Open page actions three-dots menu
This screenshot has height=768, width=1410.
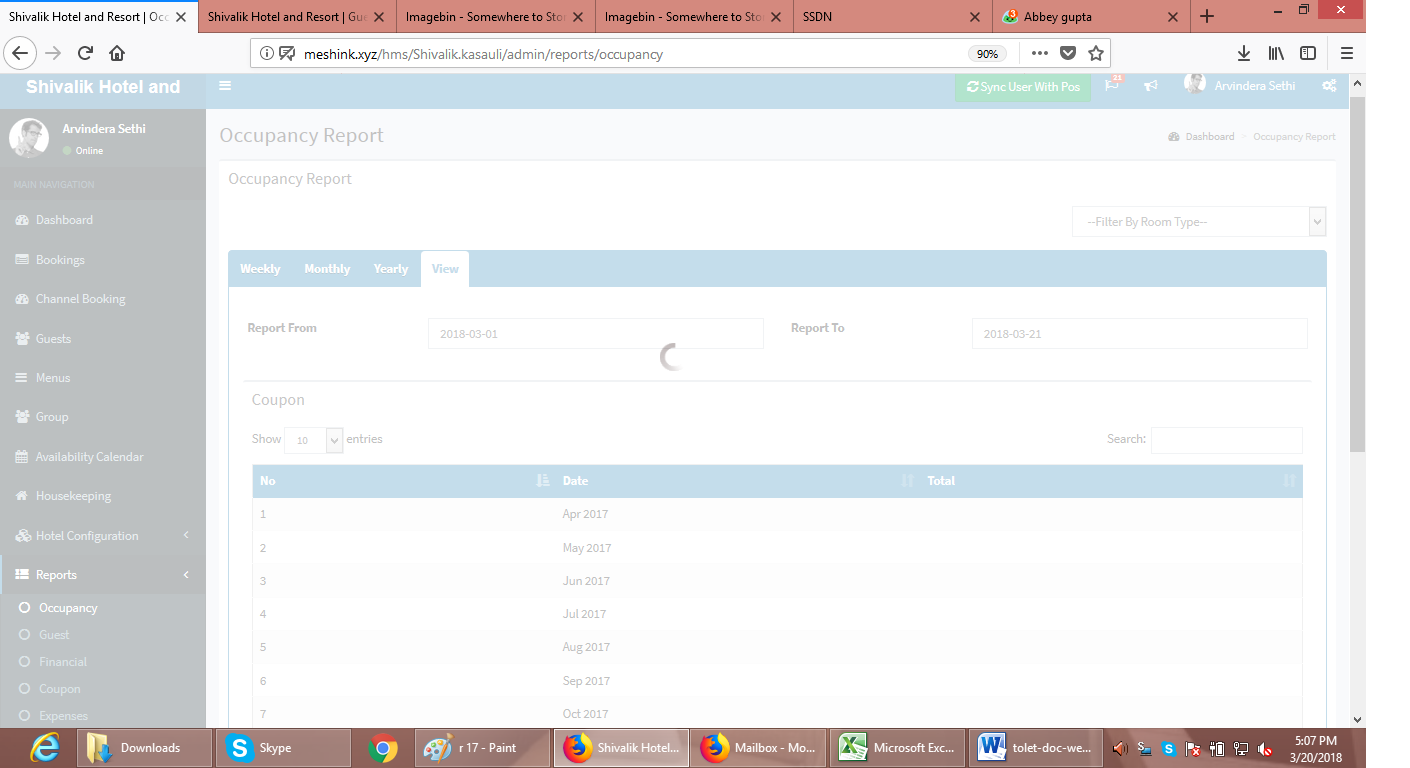(1039, 53)
